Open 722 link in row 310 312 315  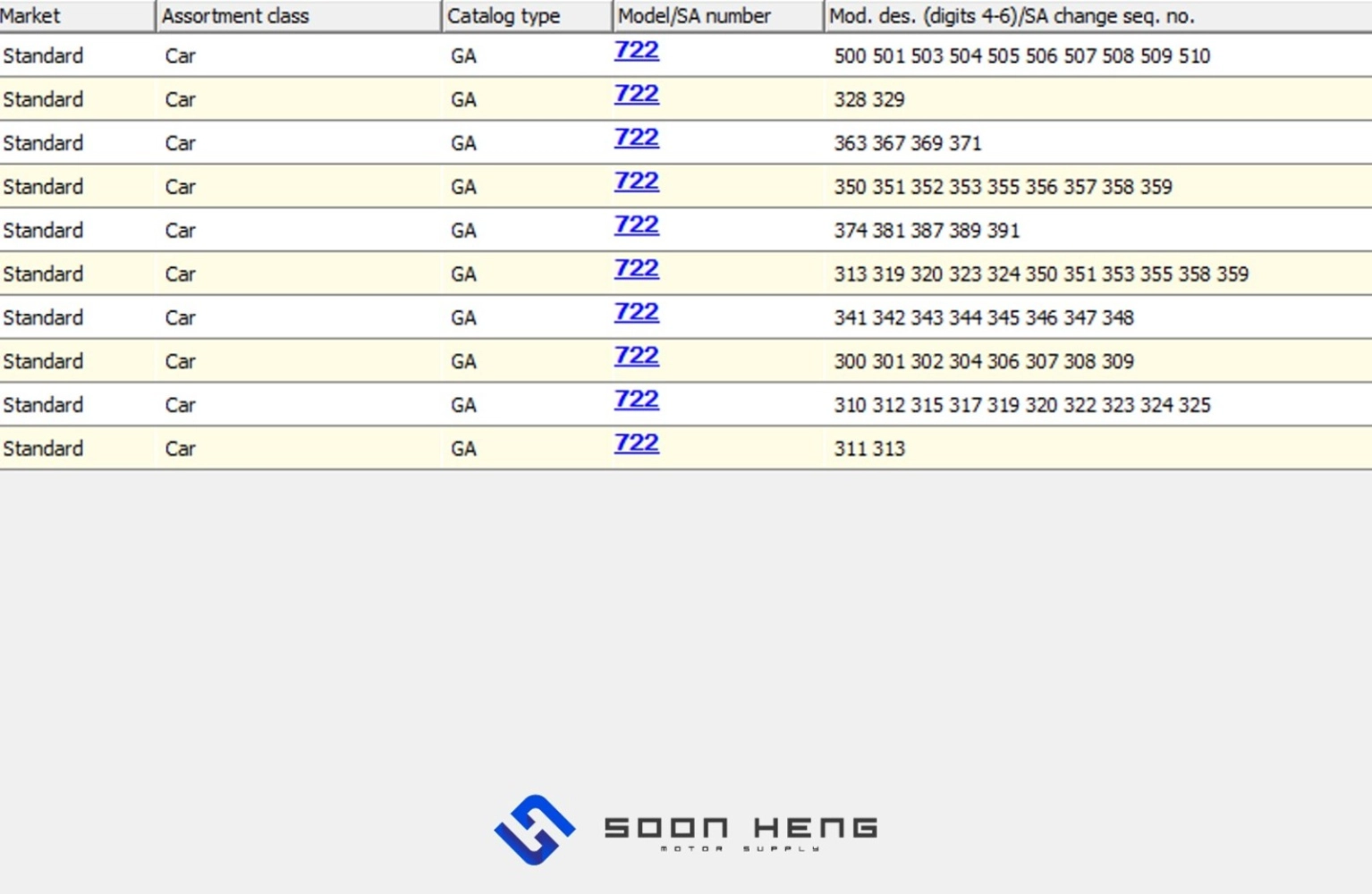point(636,400)
